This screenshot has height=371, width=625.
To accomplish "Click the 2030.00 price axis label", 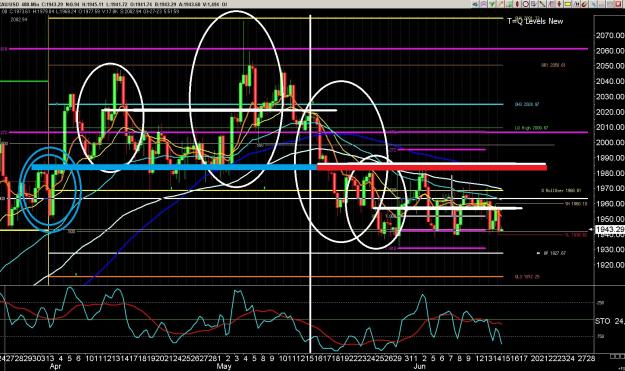I will [x=610, y=96].
